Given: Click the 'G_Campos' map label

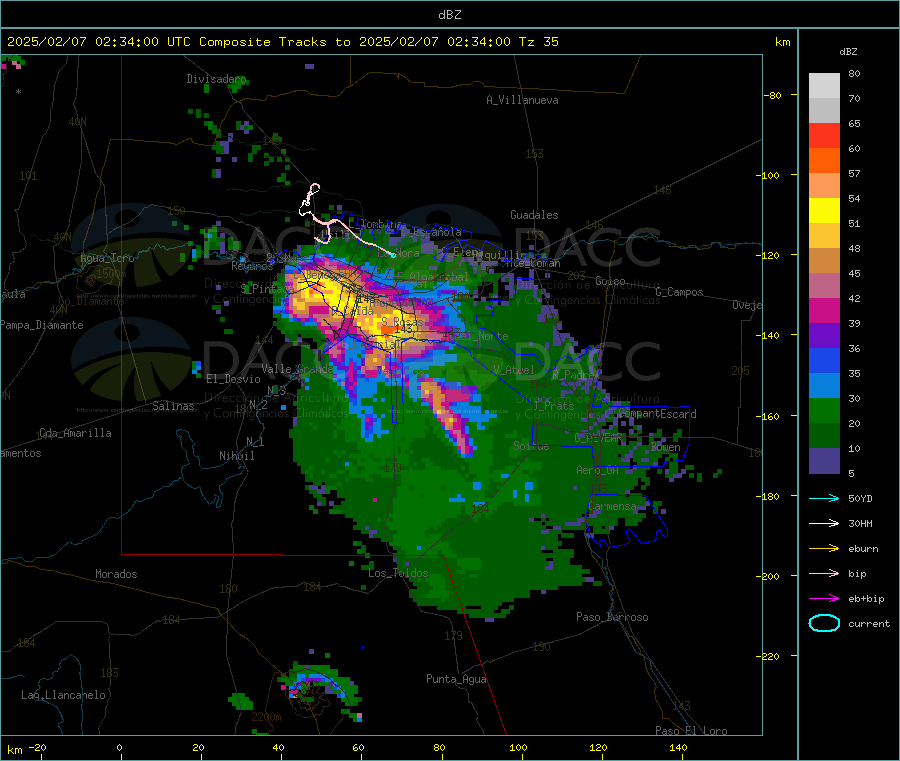Looking at the screenshot, I should (680, 292).
